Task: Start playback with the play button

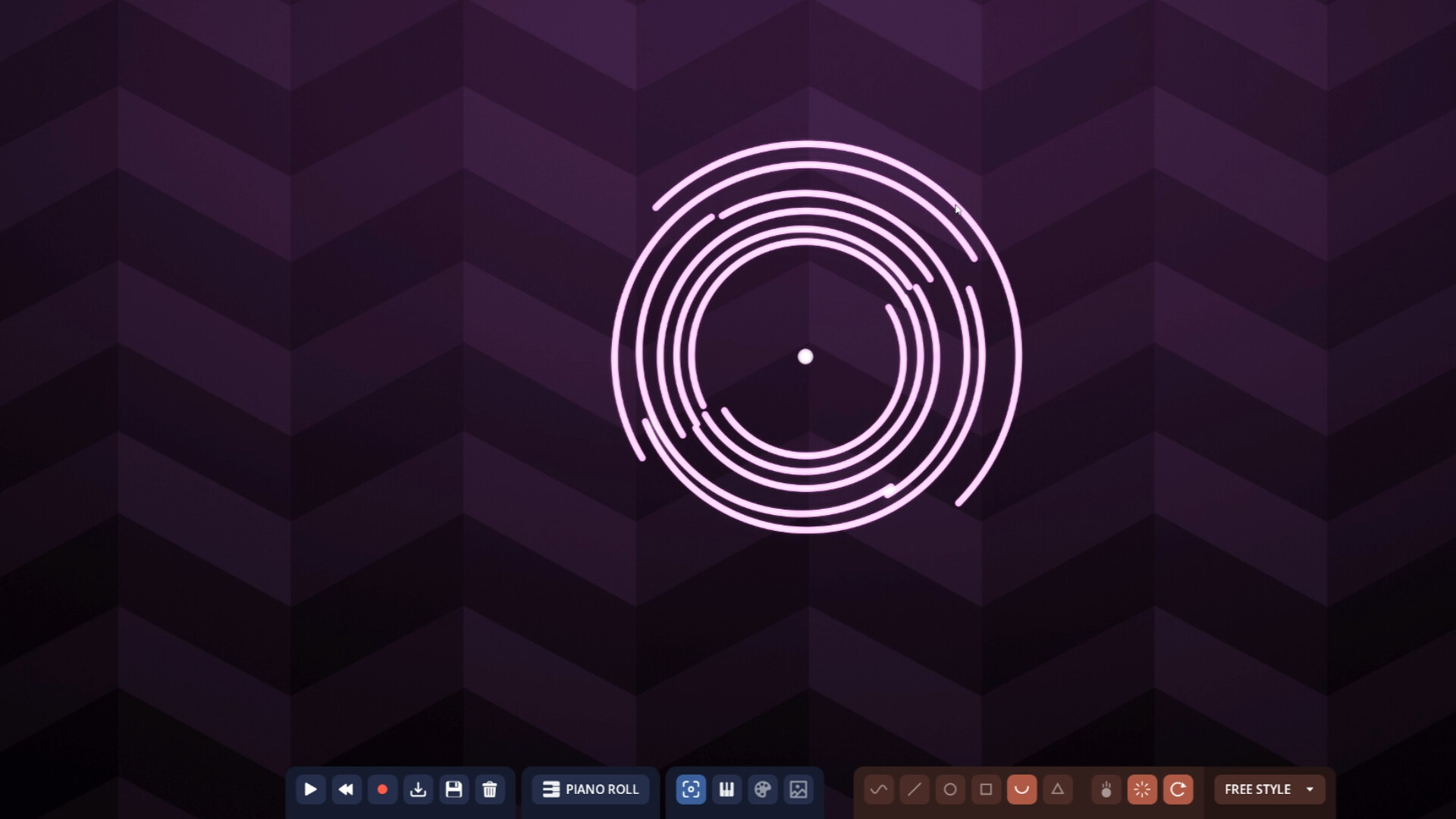Action: tap(310, 789)
